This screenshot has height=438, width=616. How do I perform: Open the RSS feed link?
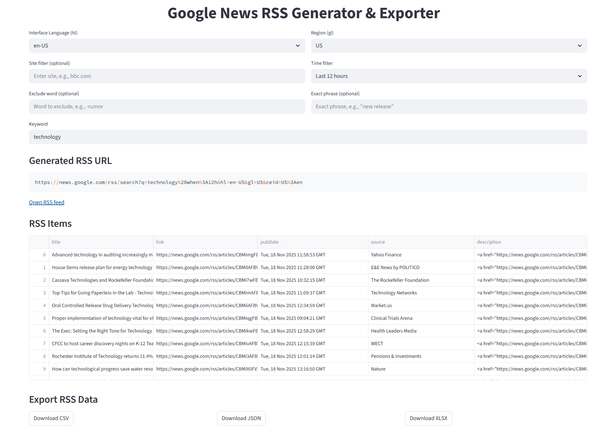click(47, 202)
